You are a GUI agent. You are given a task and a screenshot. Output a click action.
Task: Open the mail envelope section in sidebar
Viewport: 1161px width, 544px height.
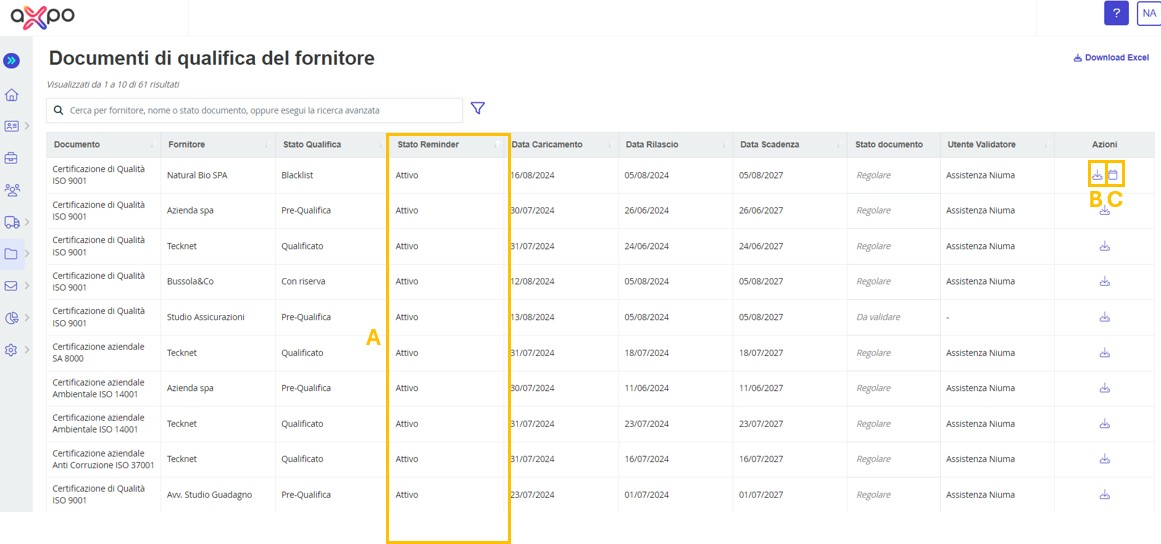tap(11, 286)
